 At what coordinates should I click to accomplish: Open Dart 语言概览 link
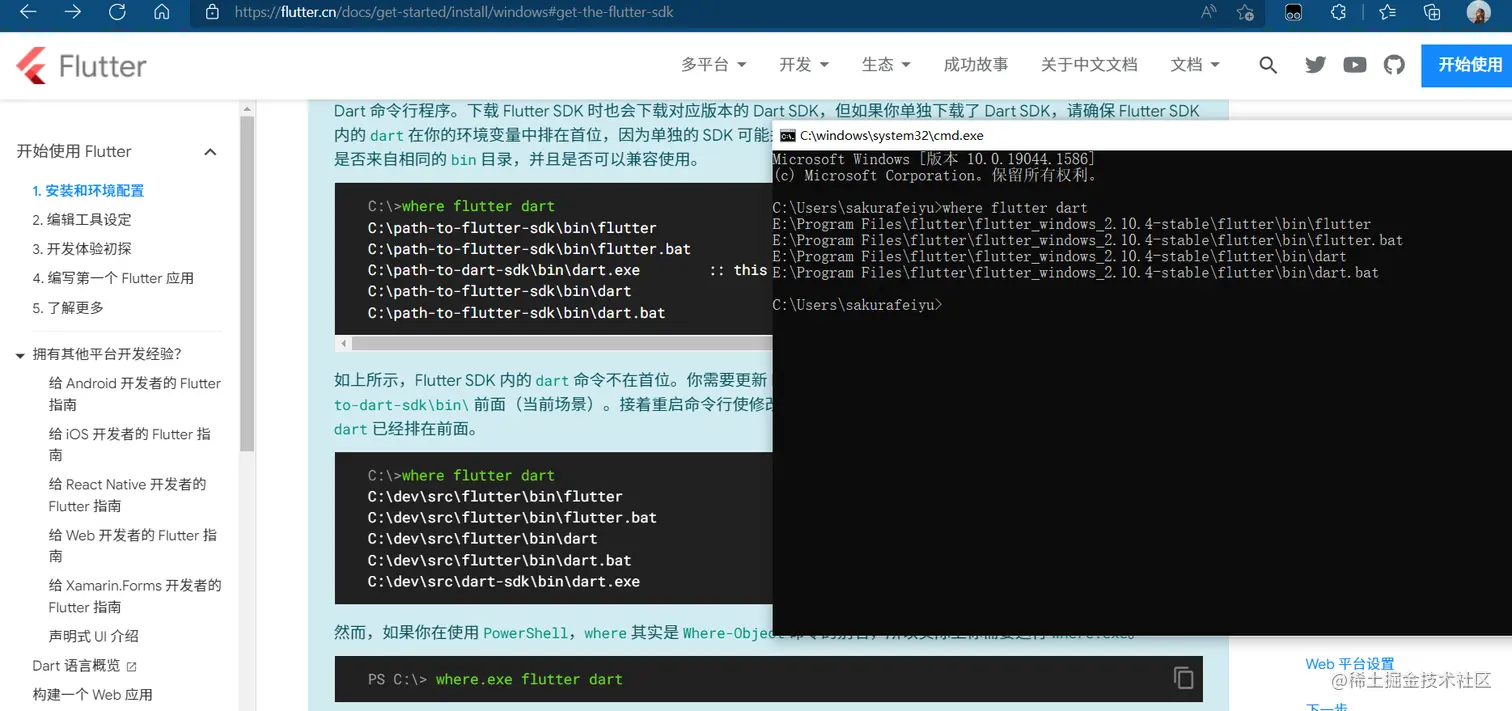point(76,666)
